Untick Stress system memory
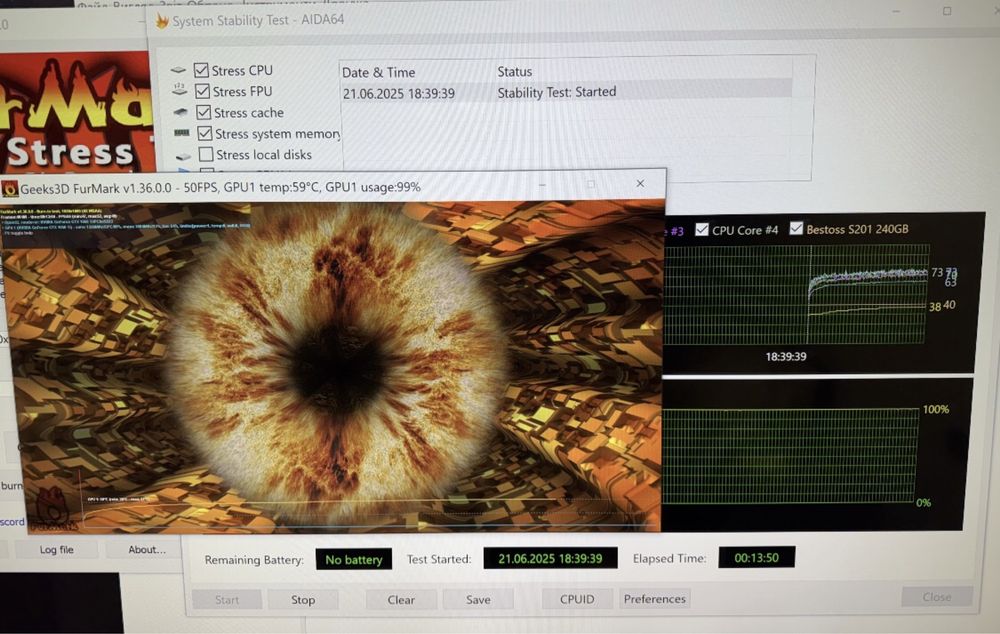Viewport: 1000px width, 634px height. pyautogui.click(x=205, y=133)
